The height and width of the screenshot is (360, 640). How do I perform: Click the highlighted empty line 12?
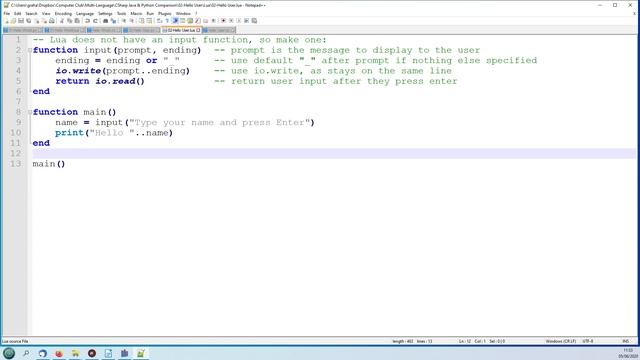(334, 153)
